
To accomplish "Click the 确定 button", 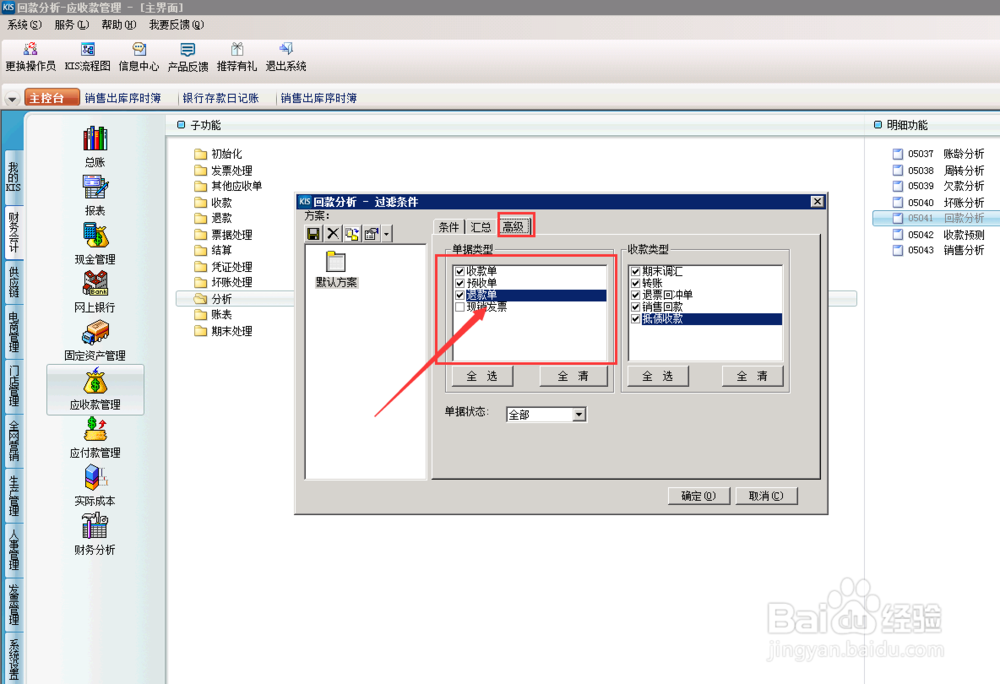I will (698, 496).
